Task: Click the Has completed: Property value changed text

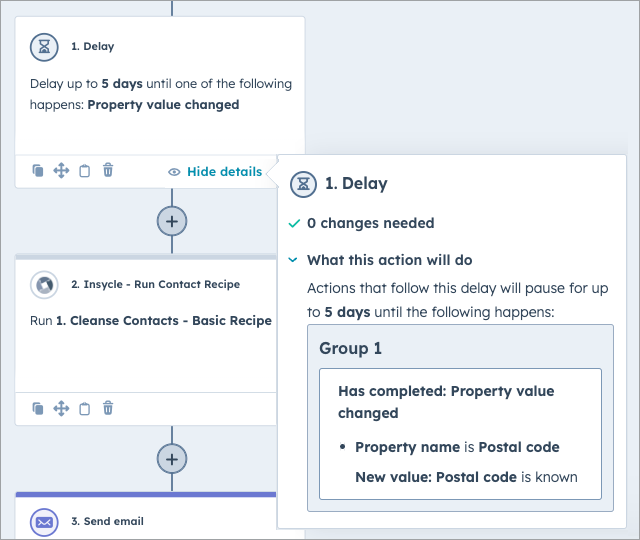Action: pos(446,402)
